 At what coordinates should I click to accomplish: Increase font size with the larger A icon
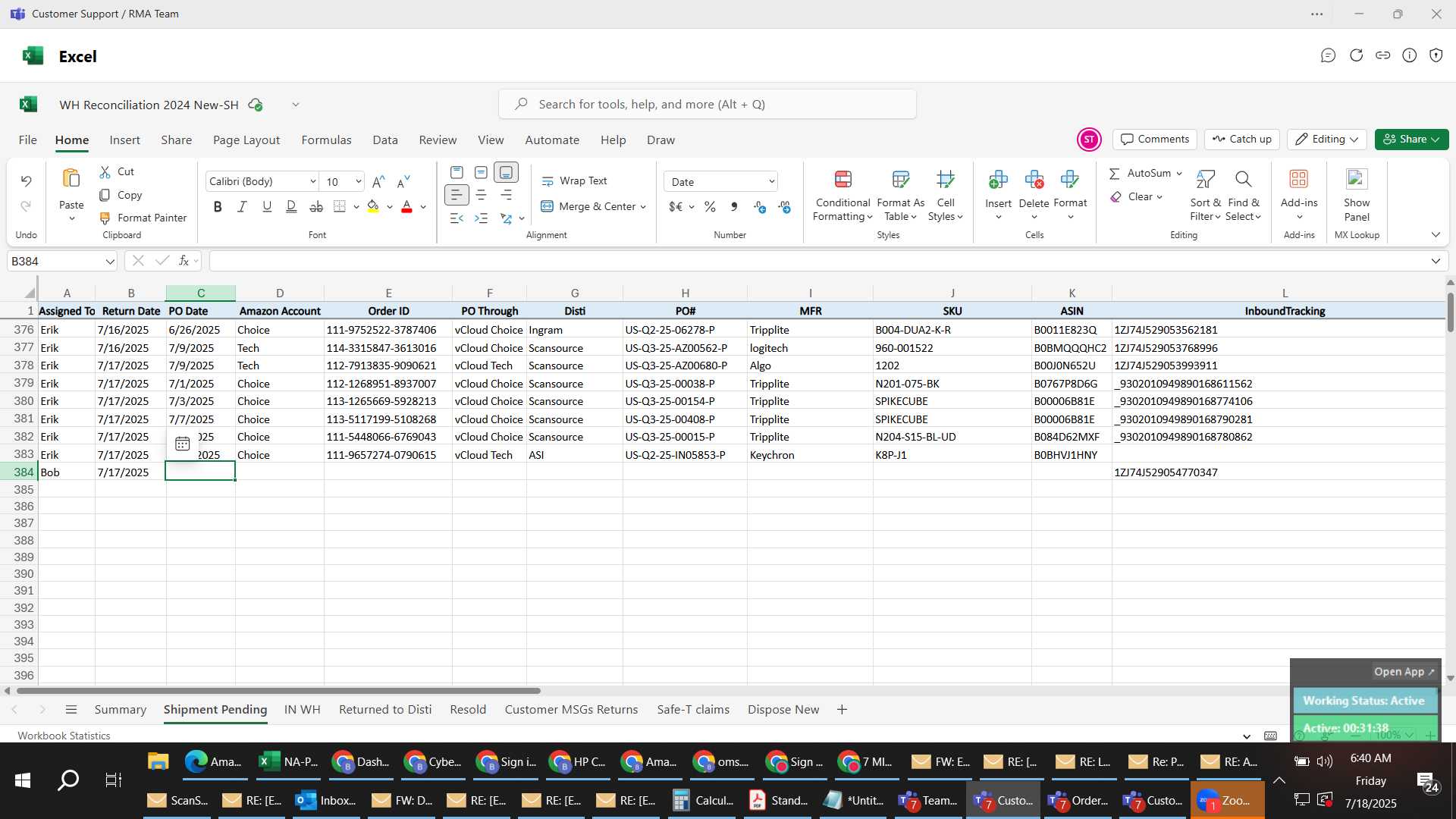click(378, 181)
